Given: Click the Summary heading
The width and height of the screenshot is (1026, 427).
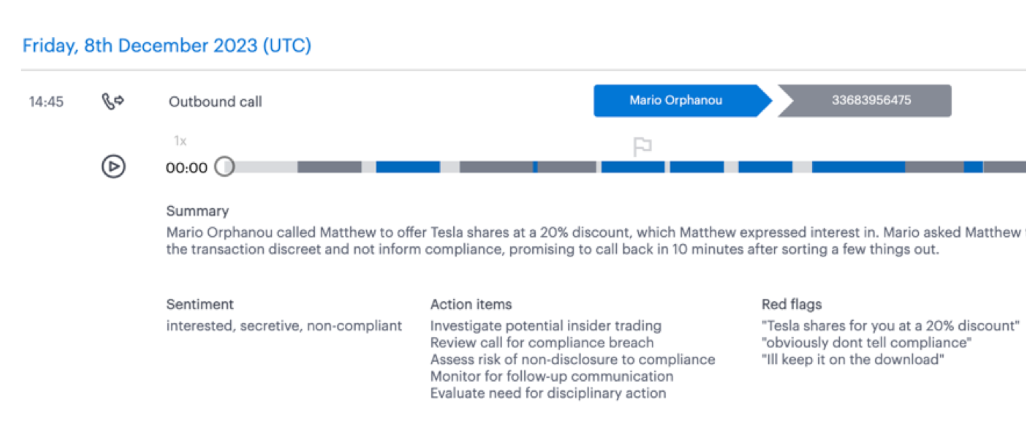Looking at the screenshot, I should coord(197,211).
